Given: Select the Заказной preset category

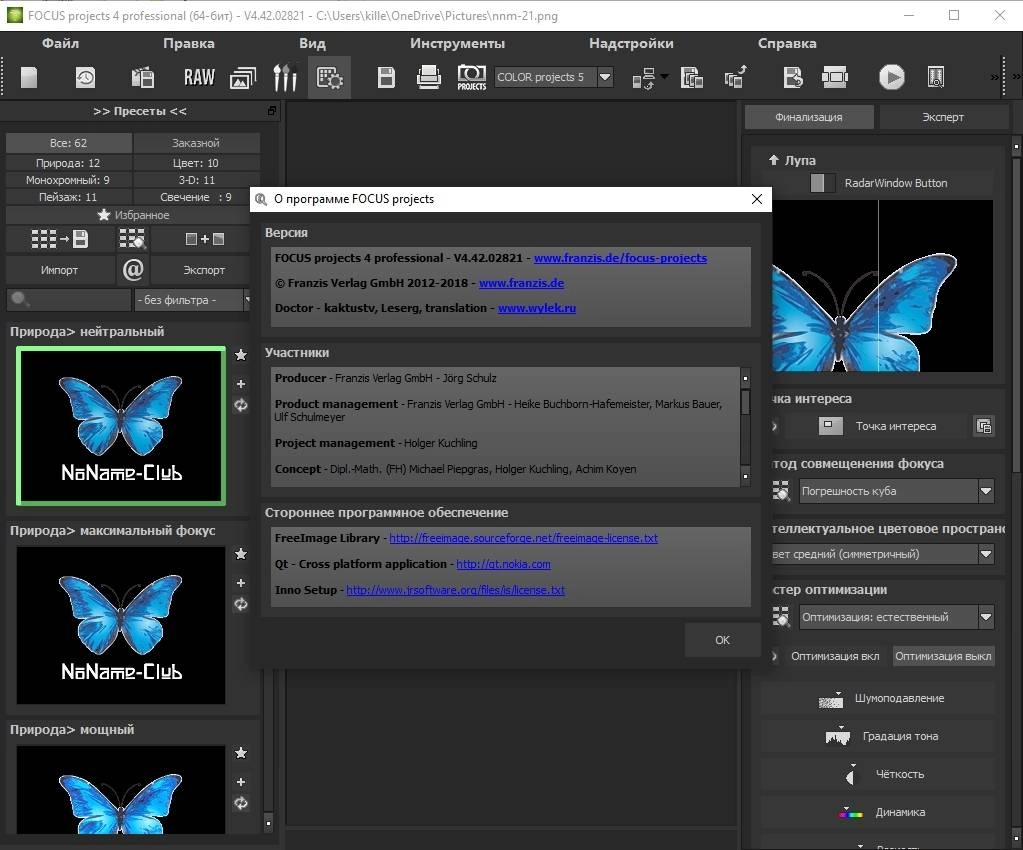Looking at the screenshot, I should [196, 143].
